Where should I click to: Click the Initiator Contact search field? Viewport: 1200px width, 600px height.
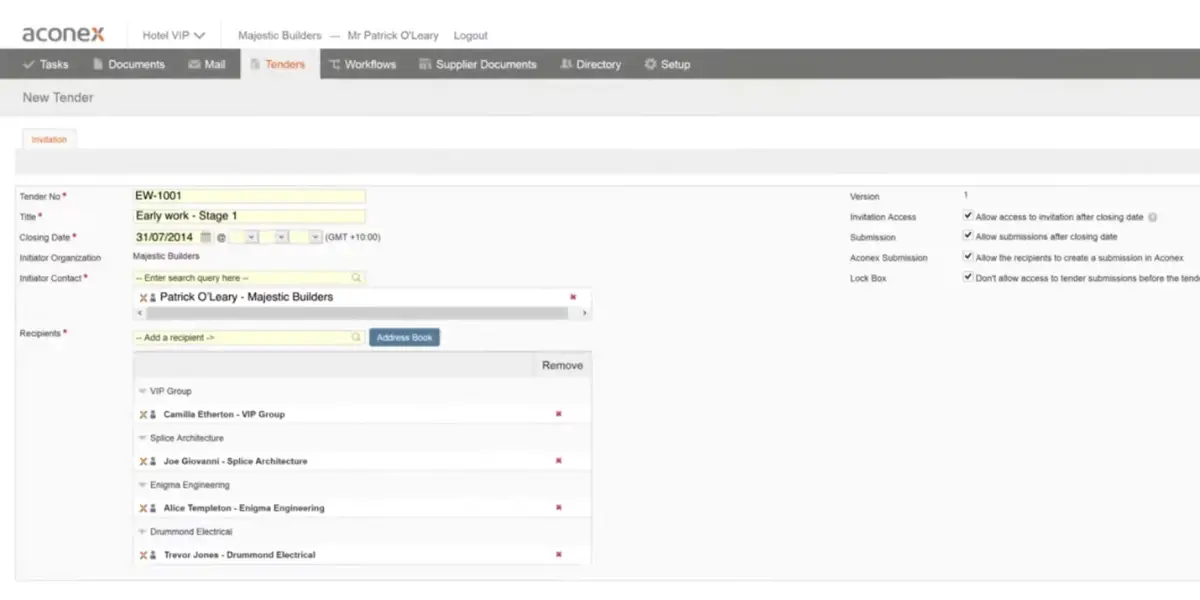(249, 278)
